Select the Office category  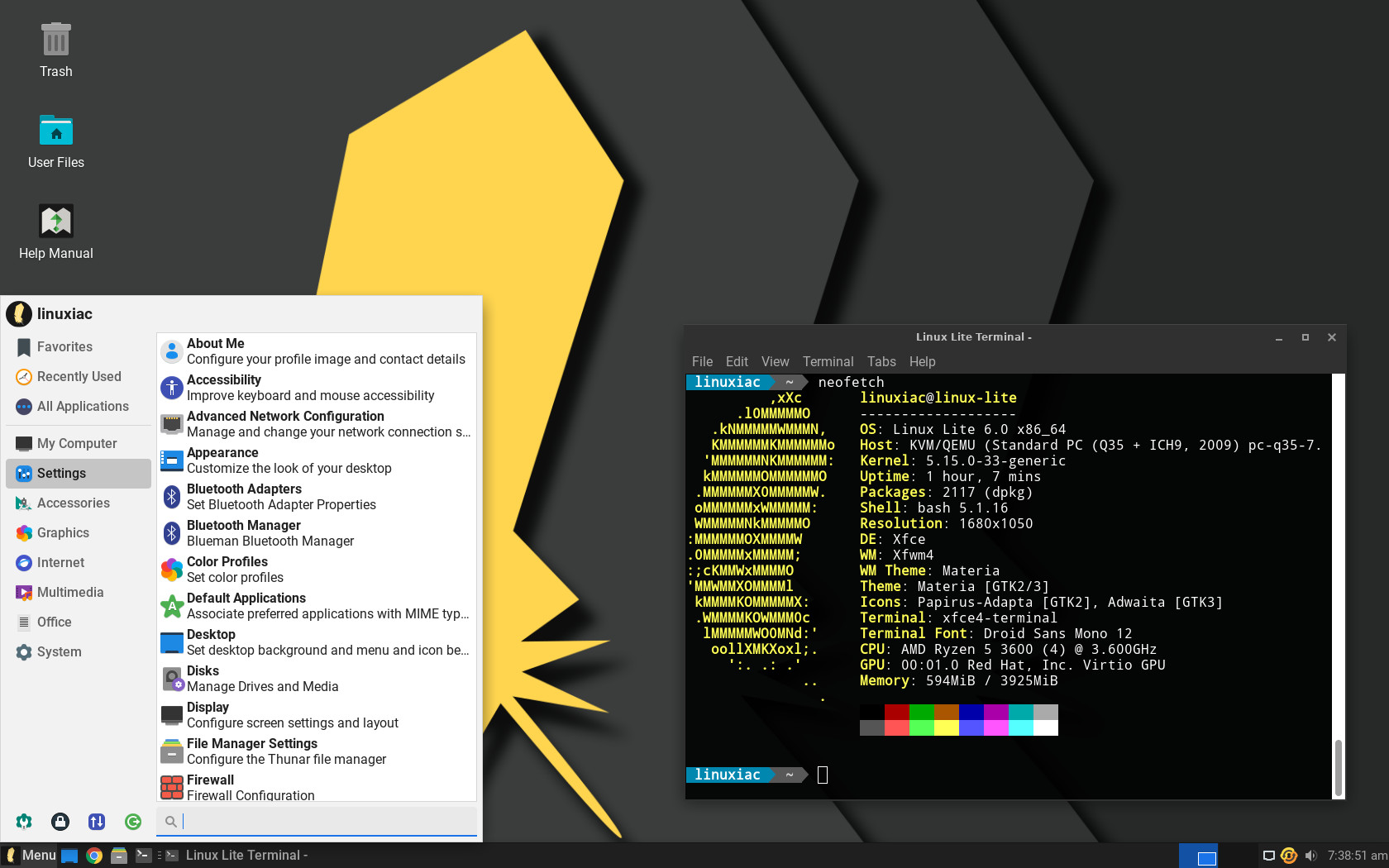[x=79, y=622]
